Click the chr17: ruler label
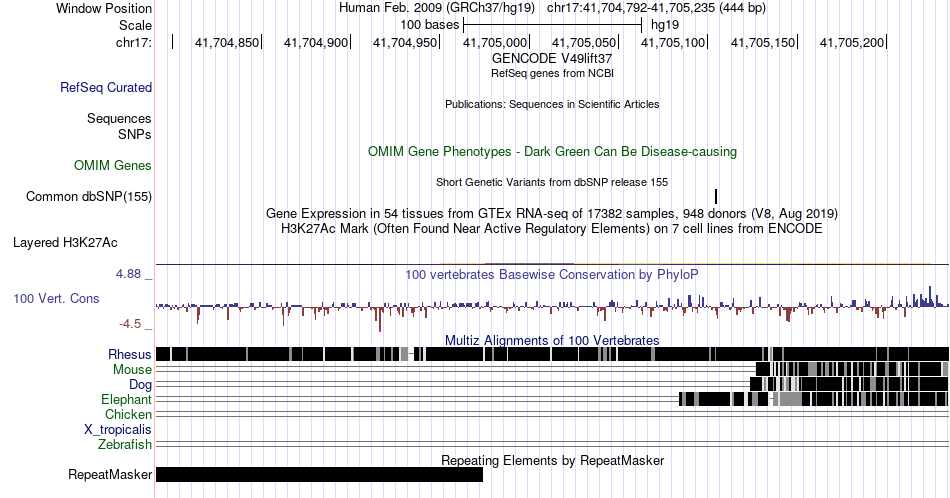The height and width of the screenshot is (498, 950). click(x=134, y=42)
